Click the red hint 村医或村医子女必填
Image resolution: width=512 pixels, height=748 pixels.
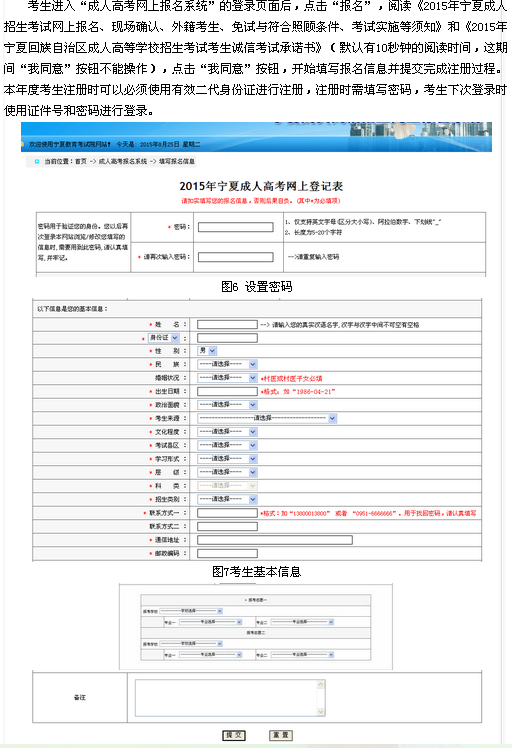click(x=293, y=378)
